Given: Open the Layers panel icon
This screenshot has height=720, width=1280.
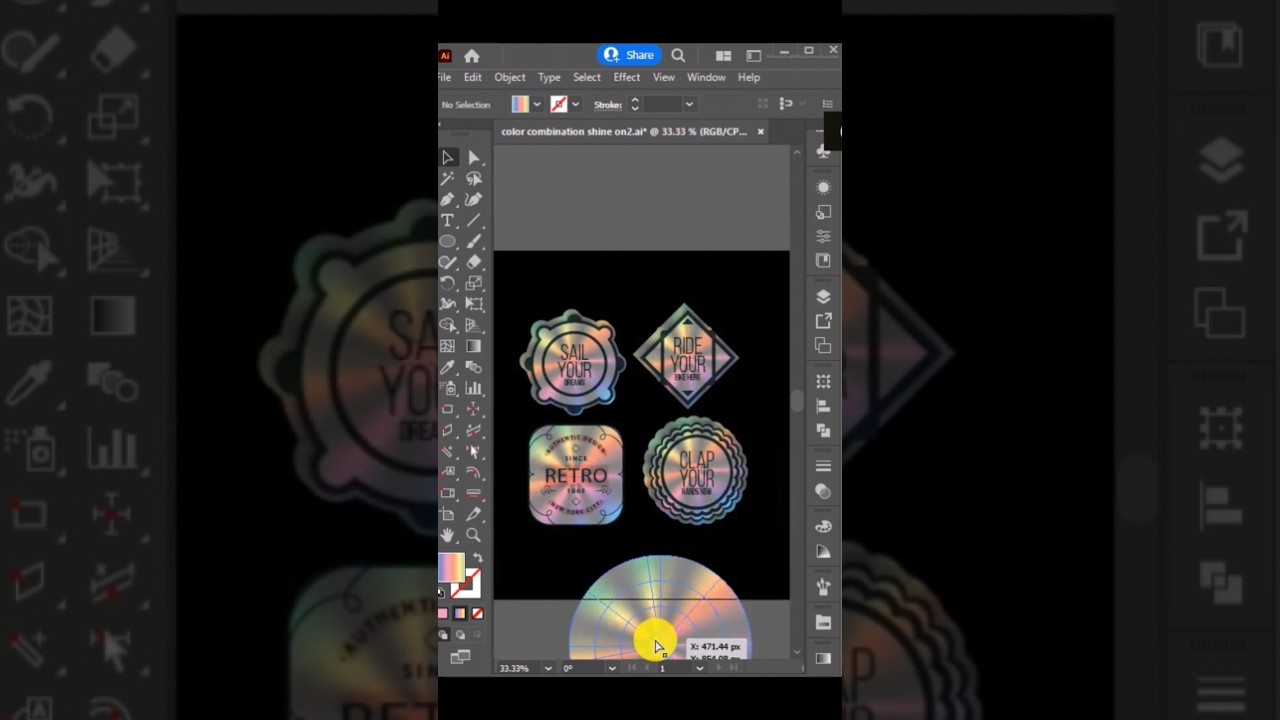Looking at the screenshot, I should pyautogui.click(x=823, y=296).
